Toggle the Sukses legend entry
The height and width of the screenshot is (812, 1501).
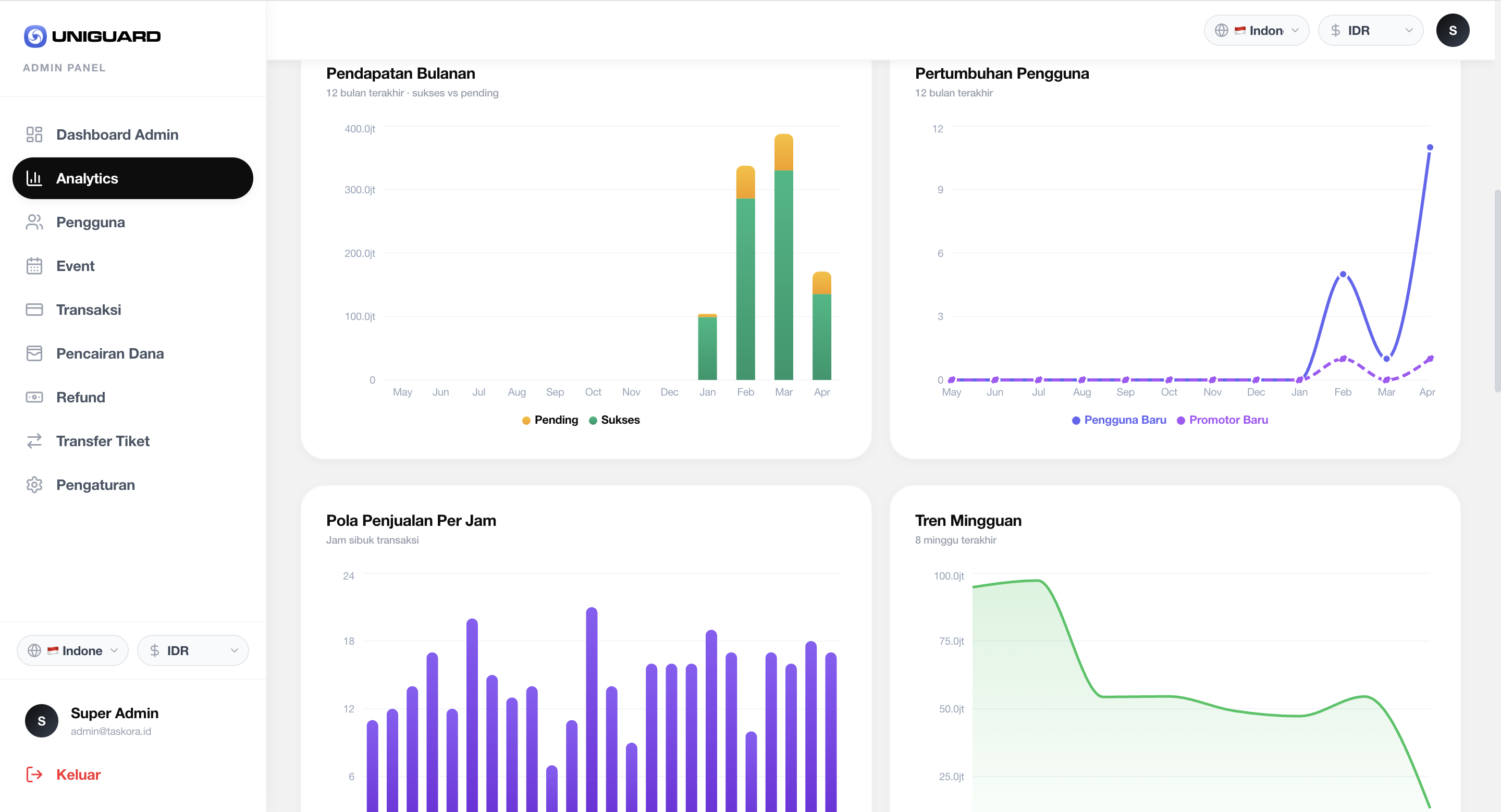tap(615, 420)
